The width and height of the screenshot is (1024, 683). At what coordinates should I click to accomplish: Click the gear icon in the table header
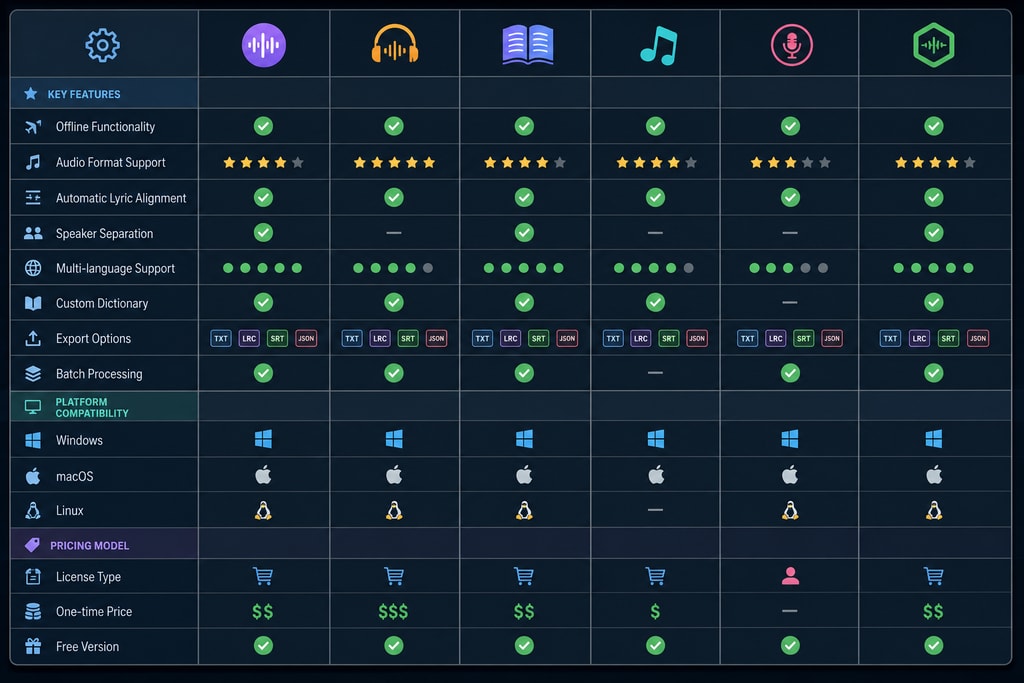tap(103, 45)
